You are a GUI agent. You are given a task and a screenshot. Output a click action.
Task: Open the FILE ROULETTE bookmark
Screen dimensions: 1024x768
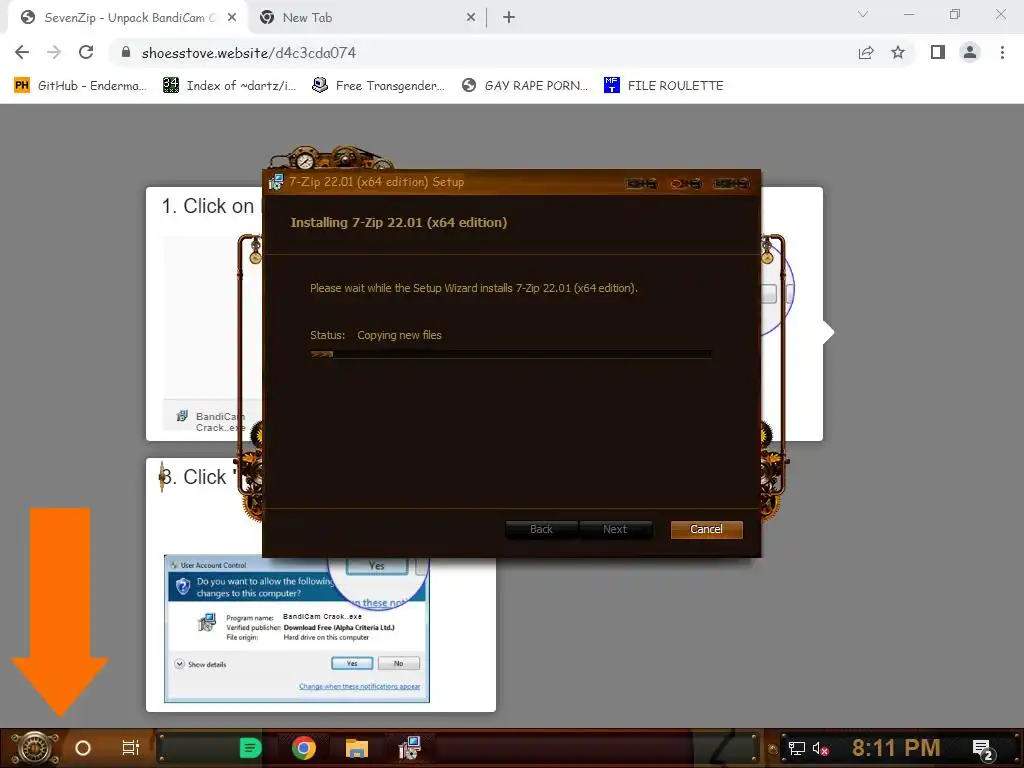[664, 86]
